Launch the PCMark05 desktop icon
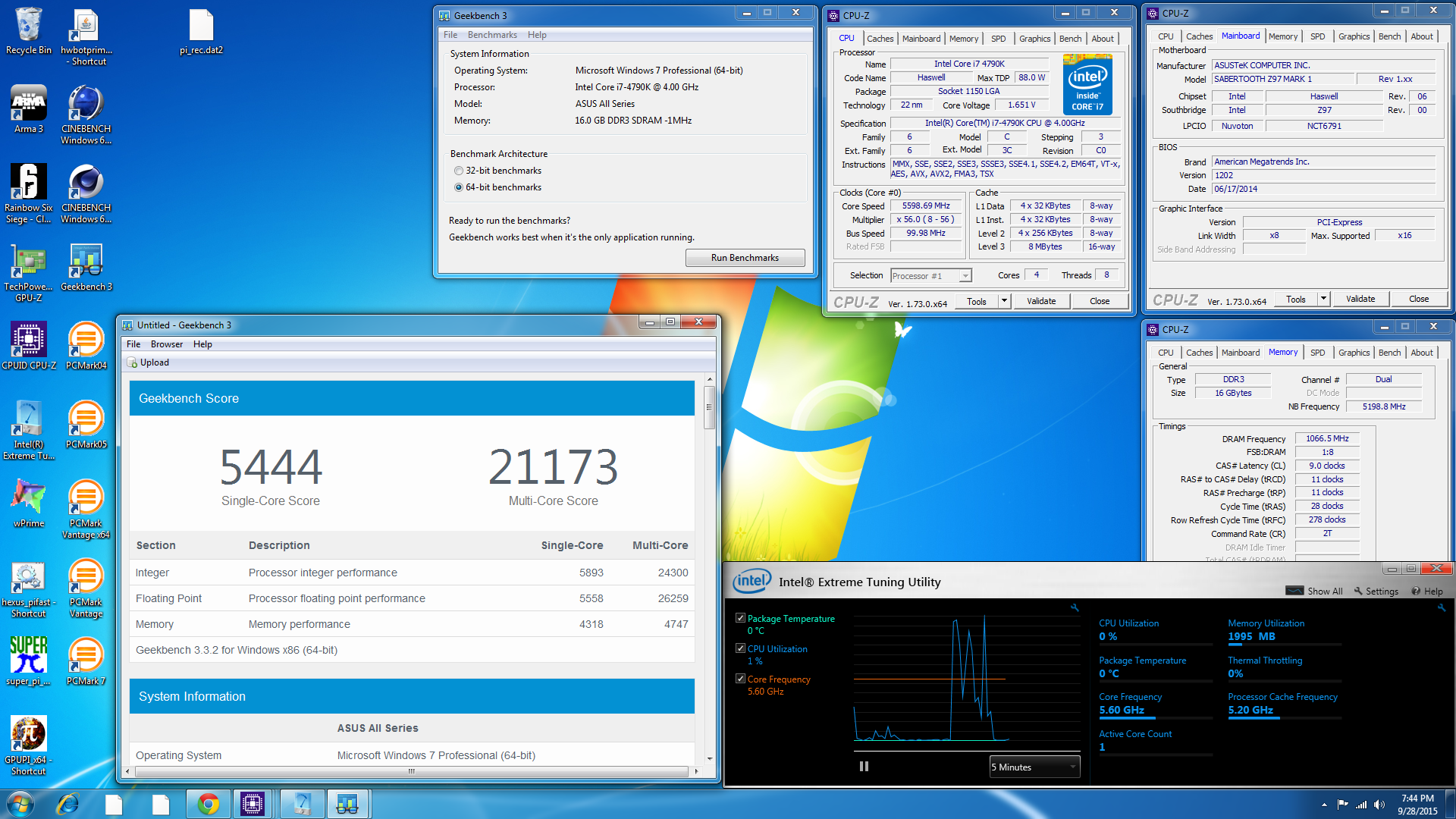The image size is (1456, 819). pyautogui.click(x=86, y=425)
